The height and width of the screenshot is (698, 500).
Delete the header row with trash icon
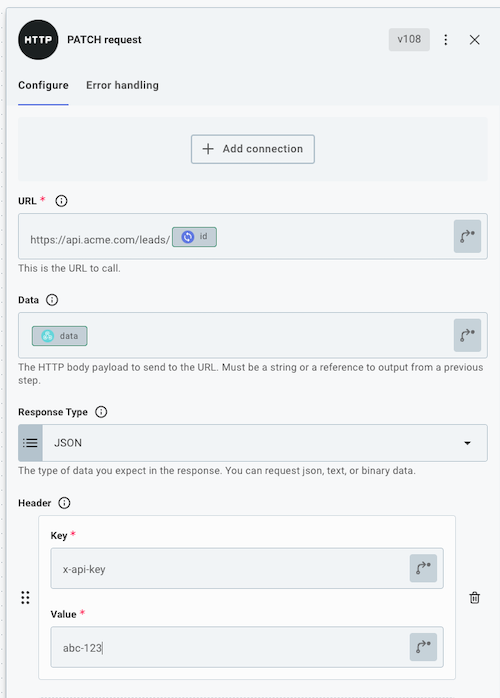point(475,597)
